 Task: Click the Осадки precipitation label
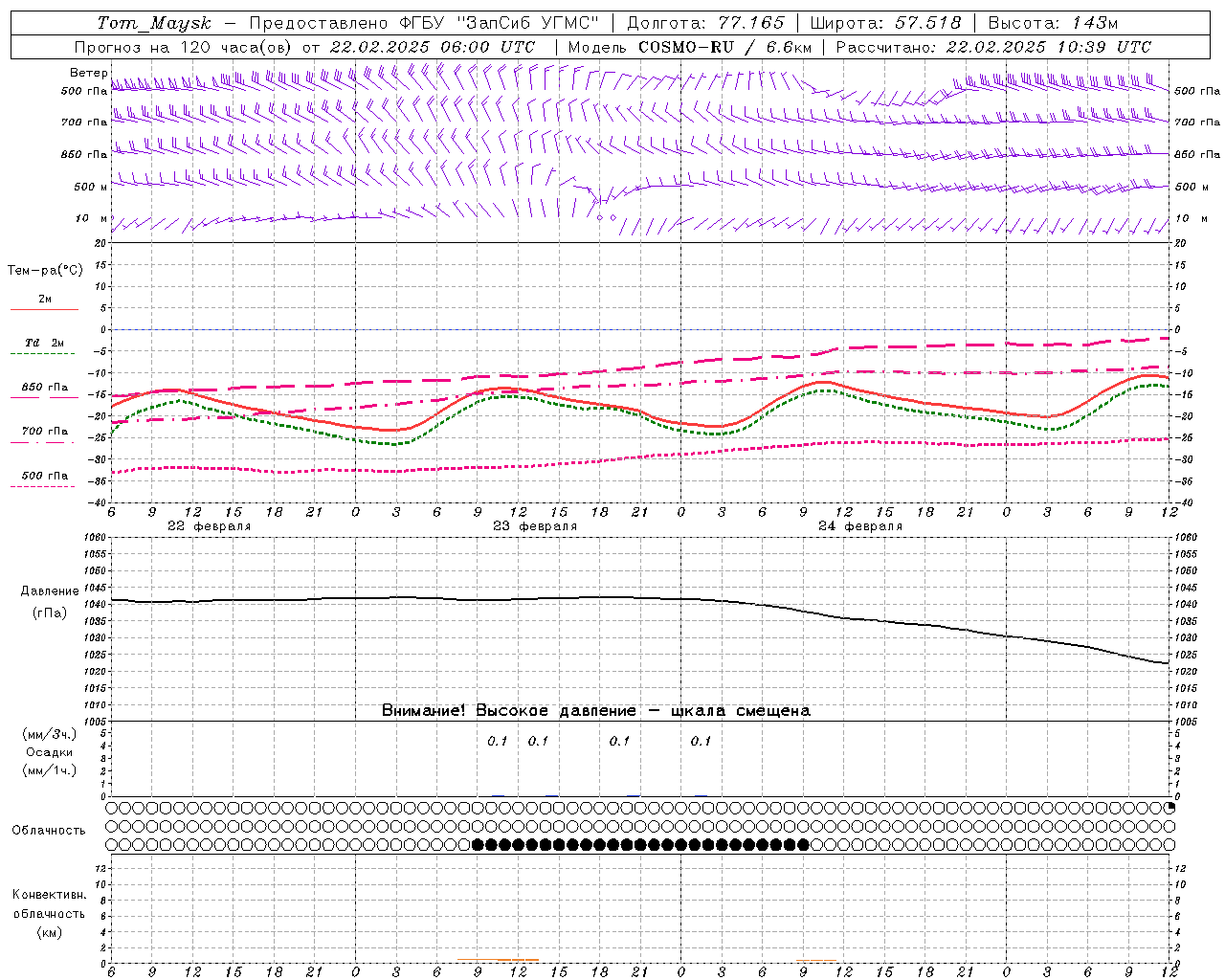click(50, 752)
